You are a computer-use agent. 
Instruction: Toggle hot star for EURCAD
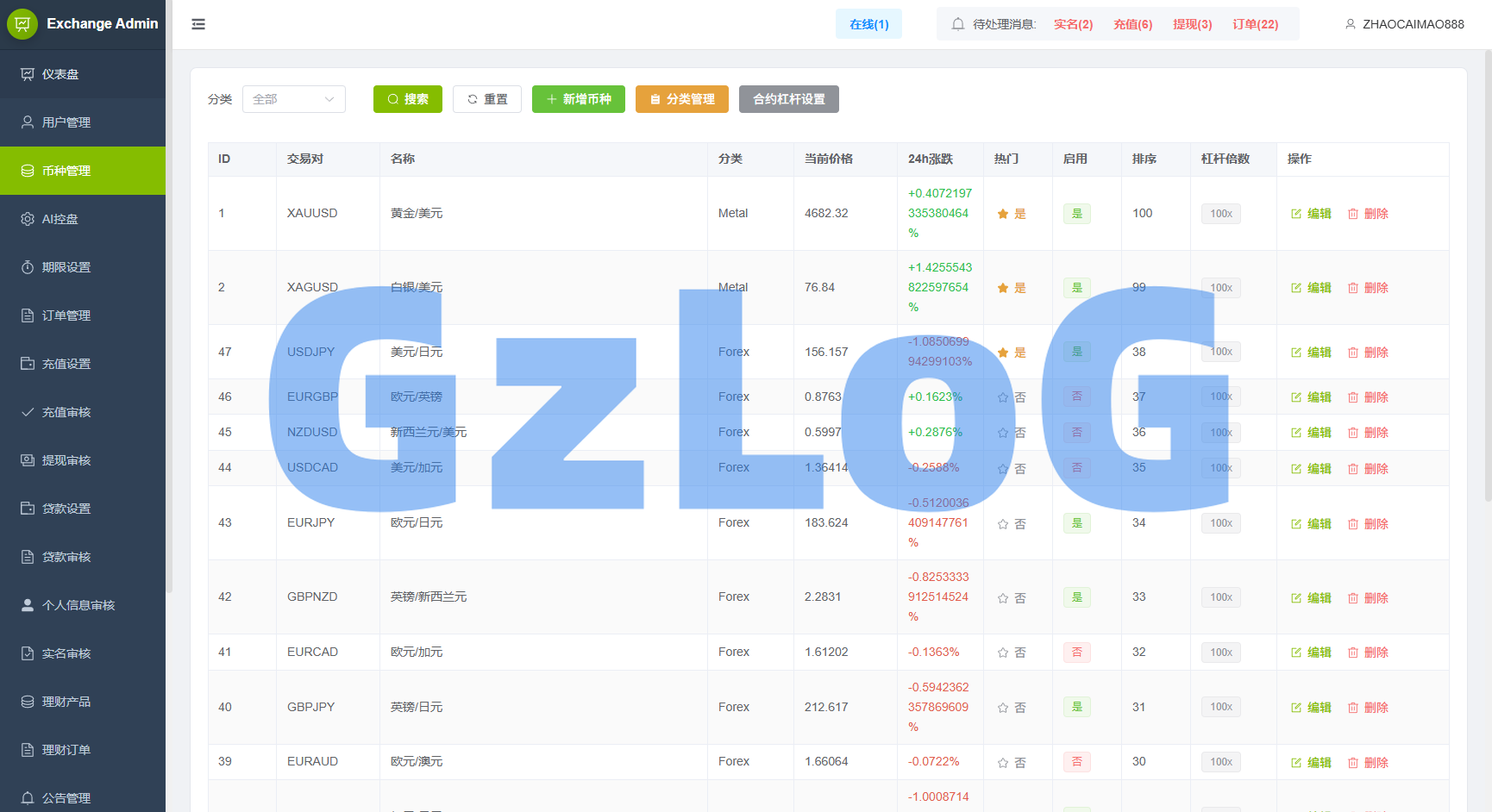(x=1003, y=653)
